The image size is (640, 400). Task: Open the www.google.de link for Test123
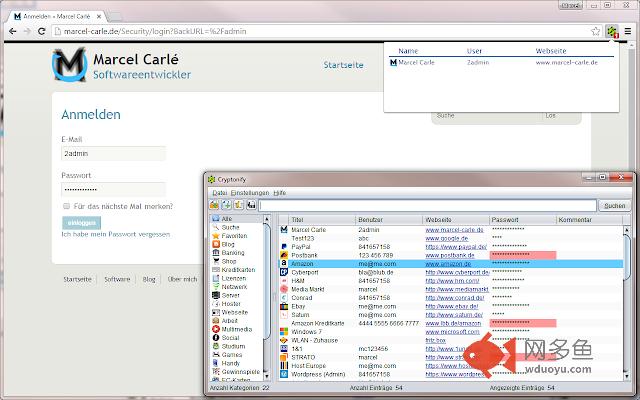coord(447,238)
